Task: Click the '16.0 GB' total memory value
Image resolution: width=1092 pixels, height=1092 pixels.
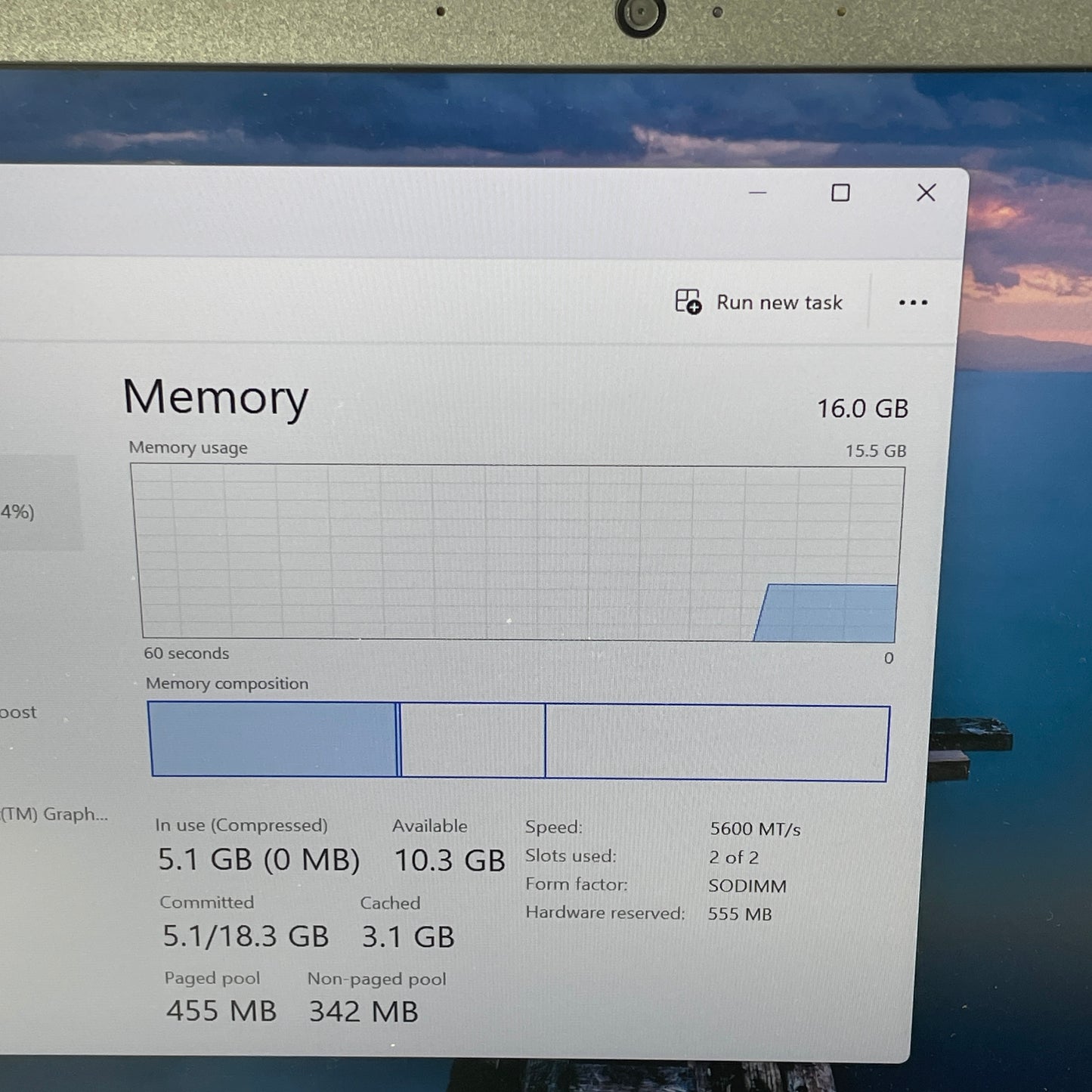Action: [862, 409]
